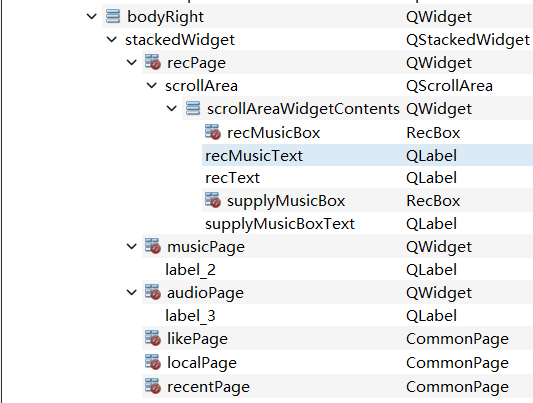Collapse the audioPage node
This screenshot has width=533, height=403.
[x=132, y=293]
